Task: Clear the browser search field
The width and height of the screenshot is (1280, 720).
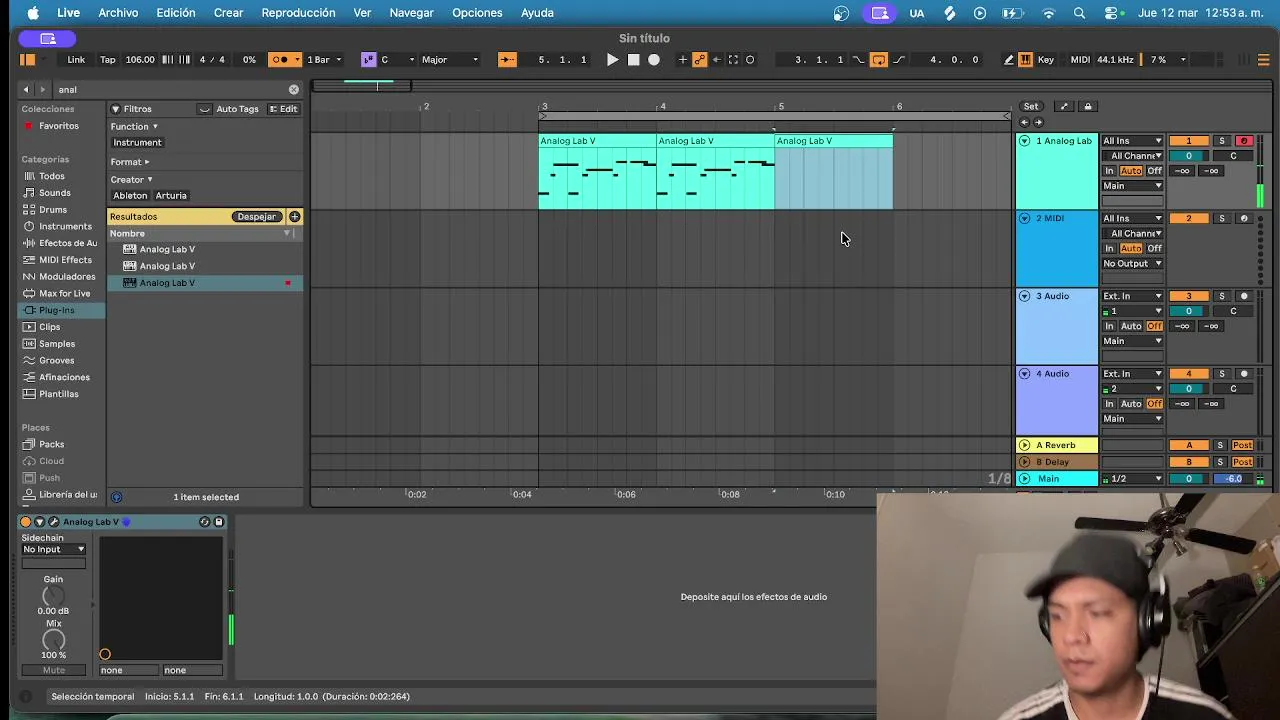Action: pyautogui.click(x=293, y=89)
